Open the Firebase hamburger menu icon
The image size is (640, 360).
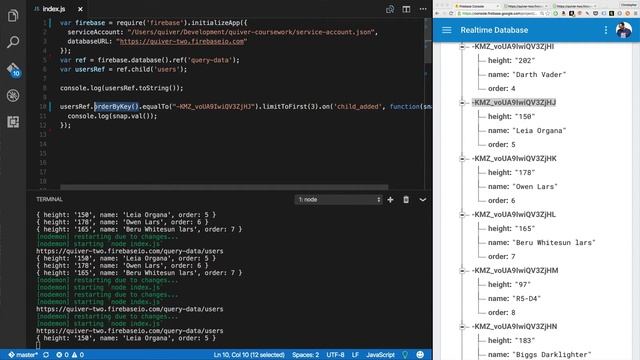click(447, 30)
